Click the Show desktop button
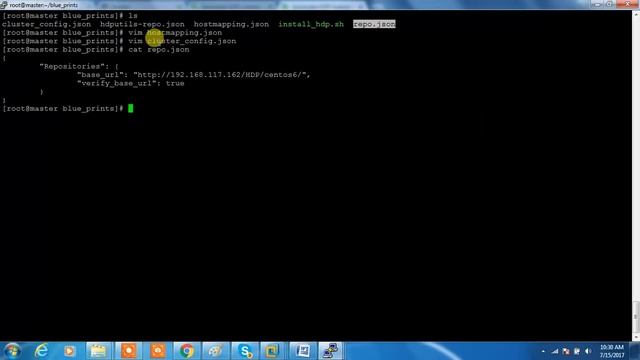640x360 pixels. pos(635,351)
